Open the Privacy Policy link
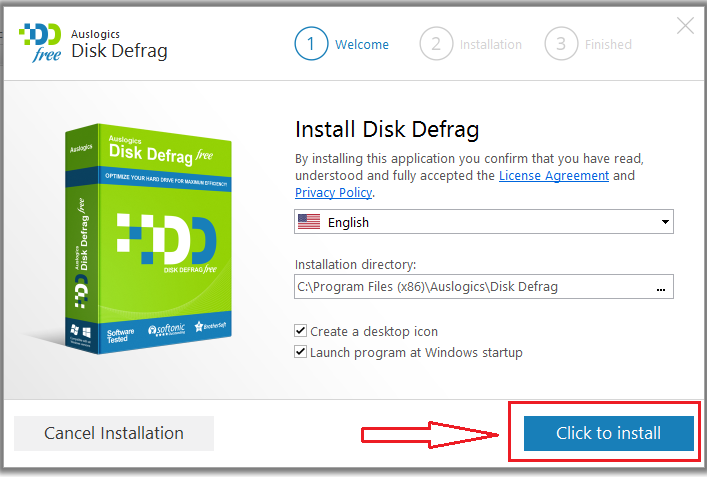Viewport: 707px width, 477px height. pyautogui.click(x=333, y=192)
